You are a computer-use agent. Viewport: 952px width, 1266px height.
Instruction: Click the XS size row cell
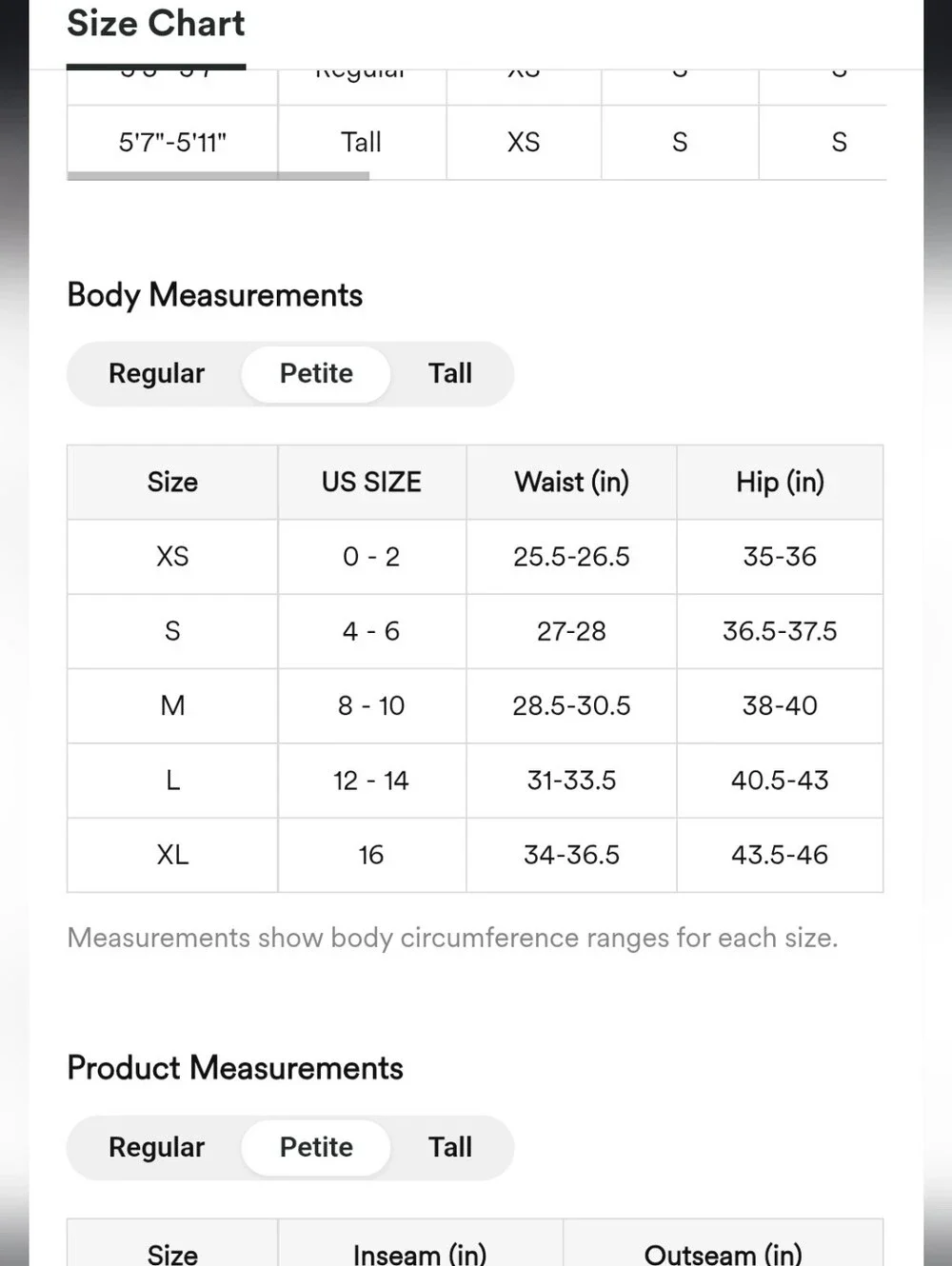pos(172,557)
